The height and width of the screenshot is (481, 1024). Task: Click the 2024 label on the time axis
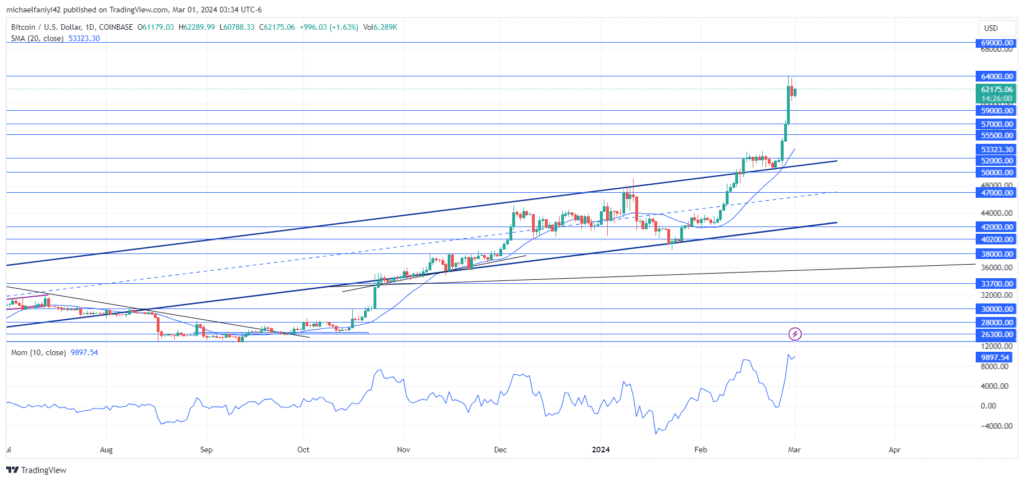pos(600,450)
